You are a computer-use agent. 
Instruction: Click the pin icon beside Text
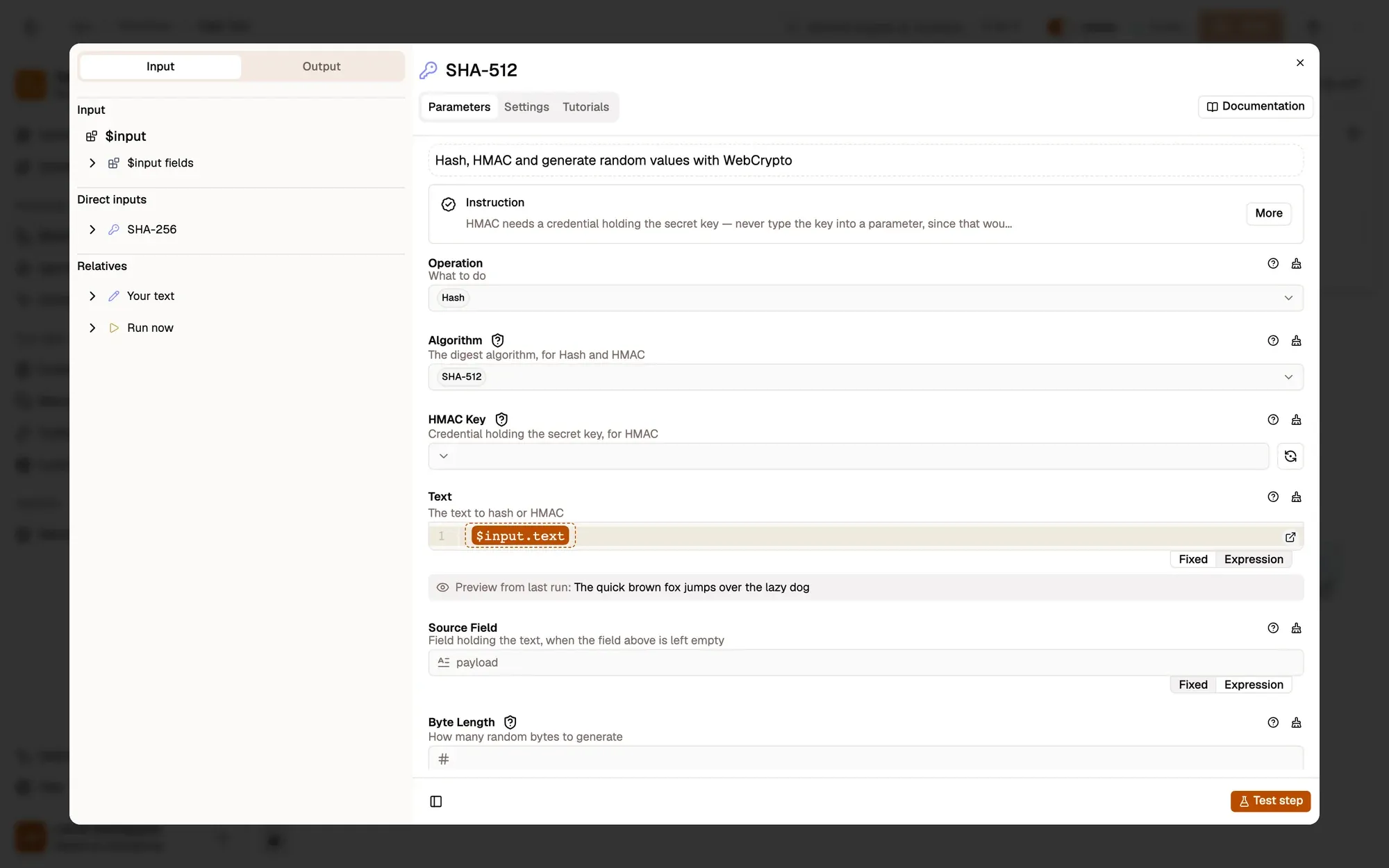(1296, 496)
